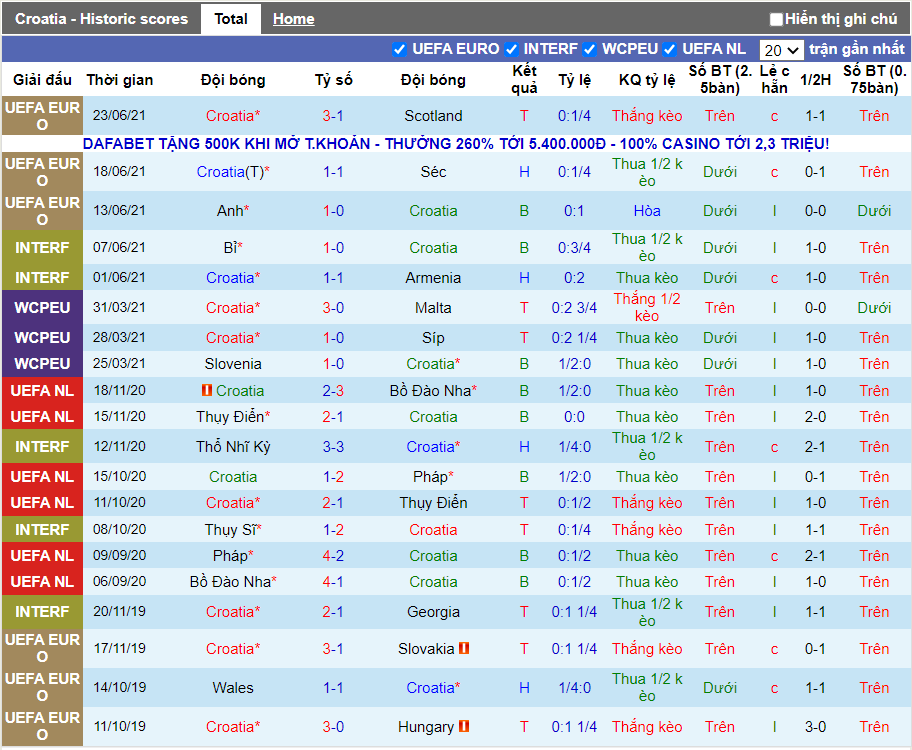Click Thắng 1/2 kèo on the Malta row
Viewport: 912px width, 750px height.
click(x=647, y=308)
